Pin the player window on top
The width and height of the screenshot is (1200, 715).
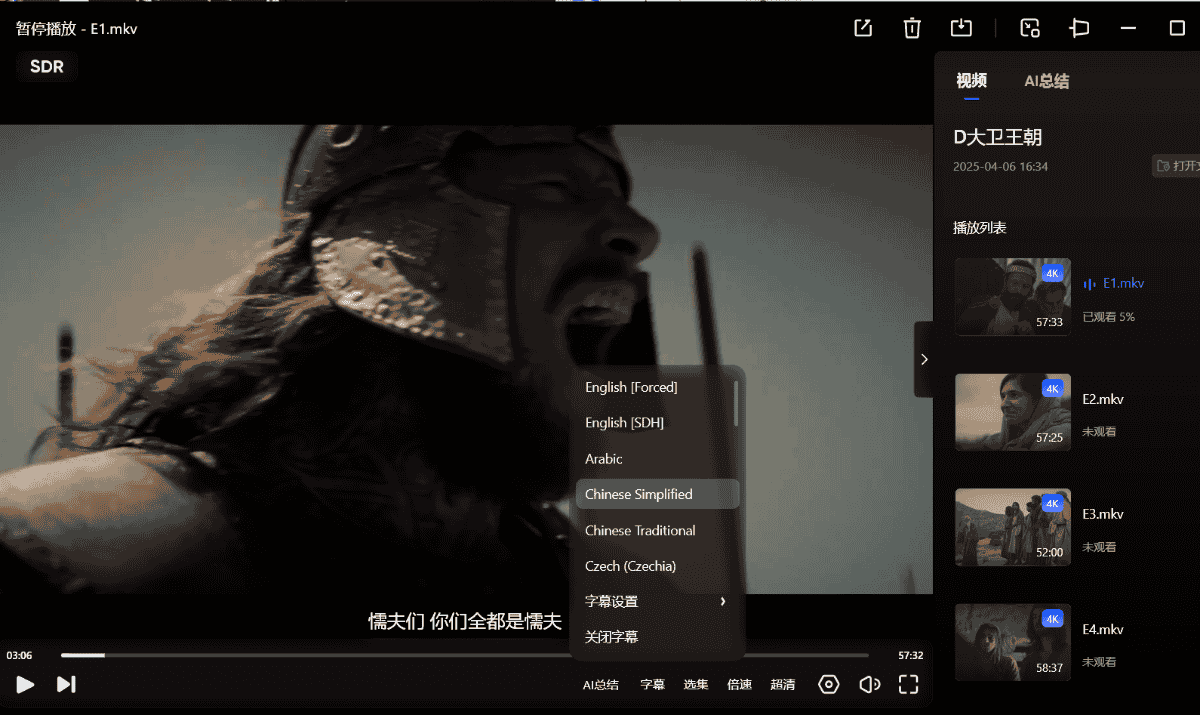point(1079,28)
